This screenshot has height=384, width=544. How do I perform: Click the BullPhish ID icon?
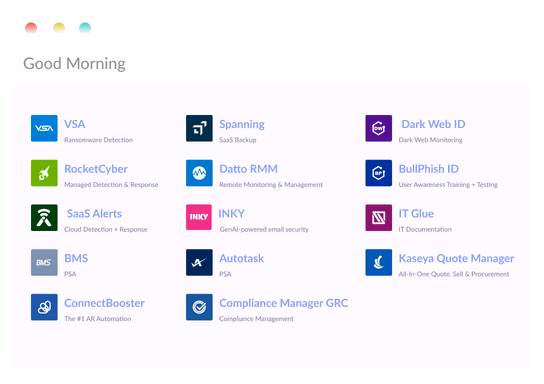tap(379, 173)
